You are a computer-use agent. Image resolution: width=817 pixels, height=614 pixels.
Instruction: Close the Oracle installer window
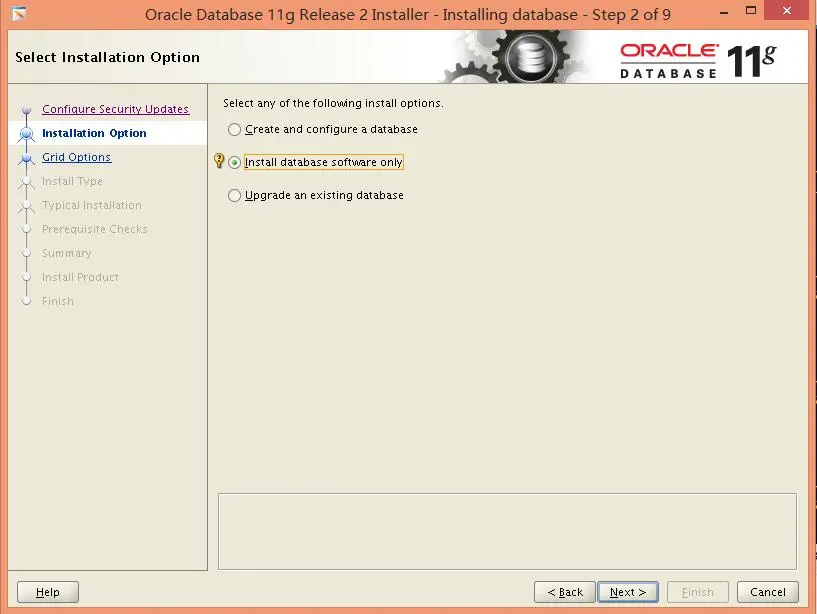(x=787, y=10)
